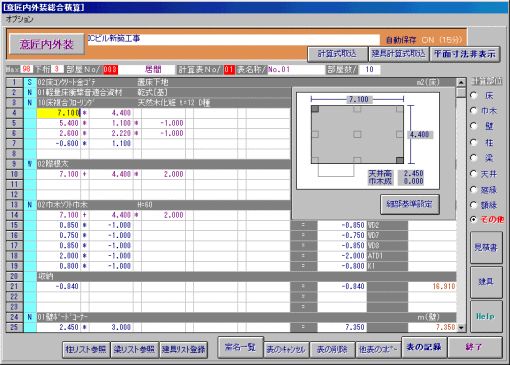The width and height of the screenshot is (510, 365).
Task: Click the WD2 label cell
Action: coord(387,225)
